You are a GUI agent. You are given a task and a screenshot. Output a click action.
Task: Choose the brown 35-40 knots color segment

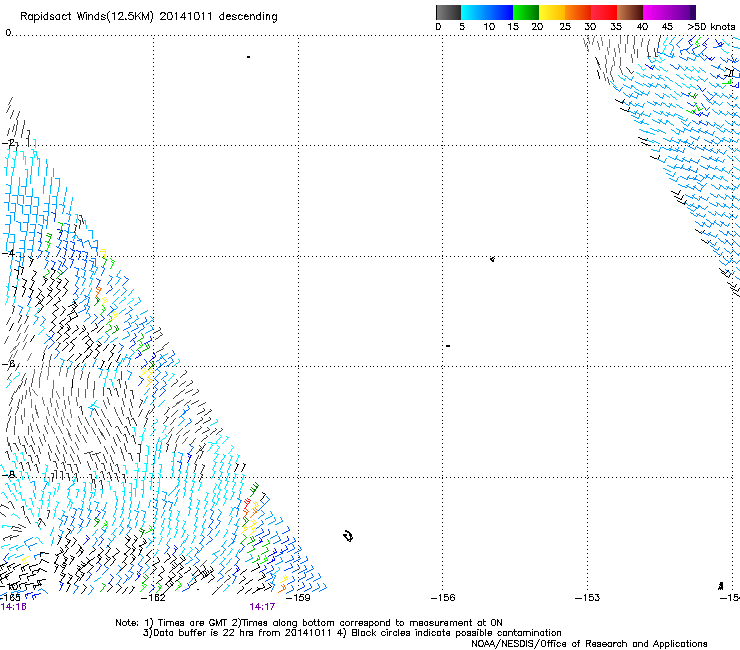point(630,12)
